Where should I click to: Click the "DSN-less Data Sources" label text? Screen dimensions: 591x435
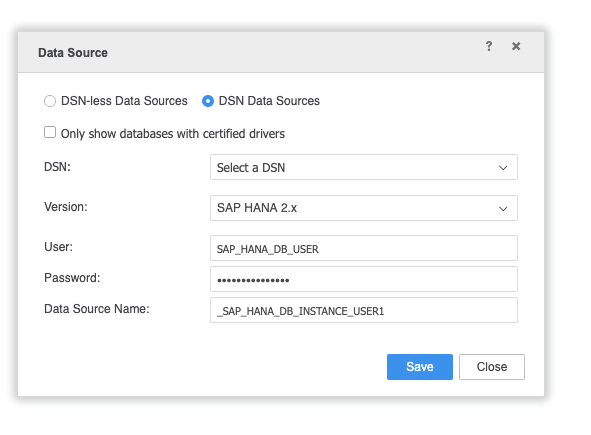(x=124, y=101)
